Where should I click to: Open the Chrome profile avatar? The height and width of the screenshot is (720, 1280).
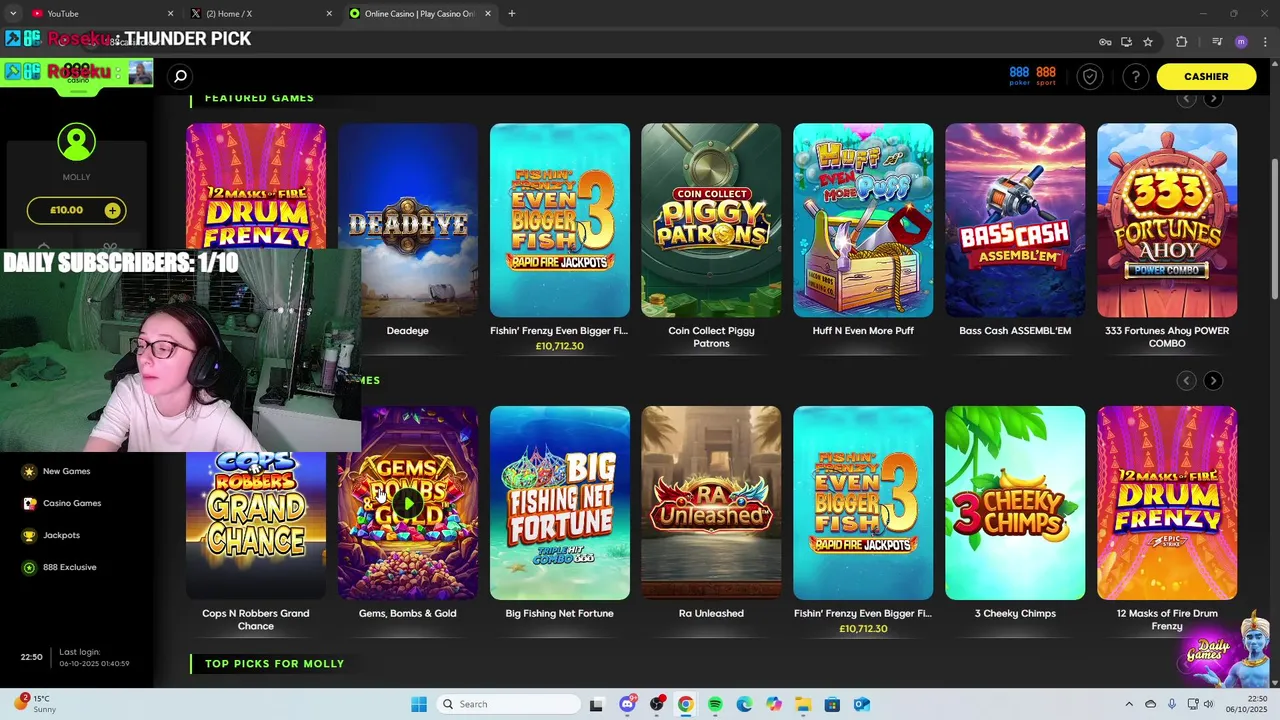click(1241, 42)
